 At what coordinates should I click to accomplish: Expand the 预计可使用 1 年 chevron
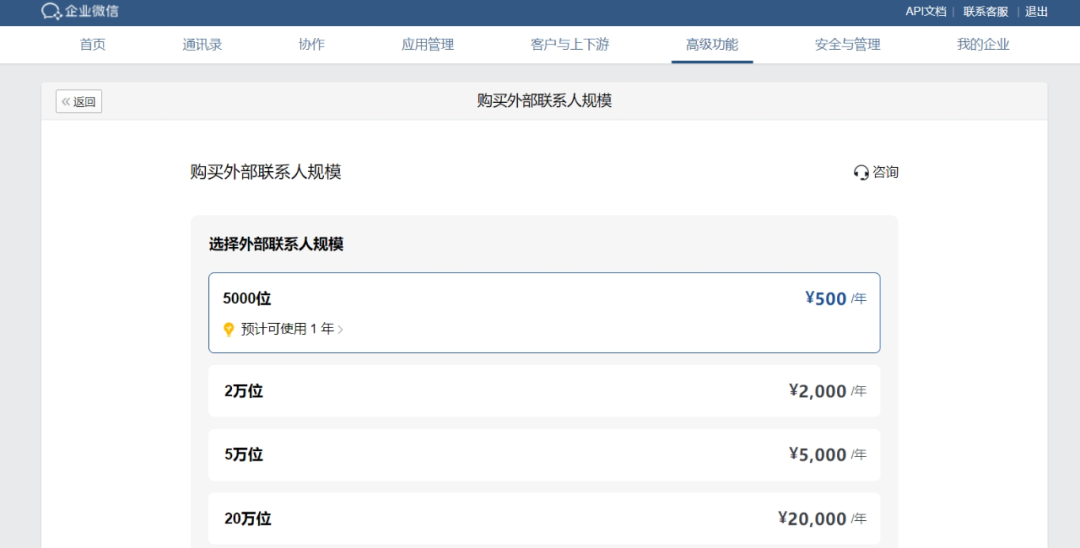click(340, 330)
